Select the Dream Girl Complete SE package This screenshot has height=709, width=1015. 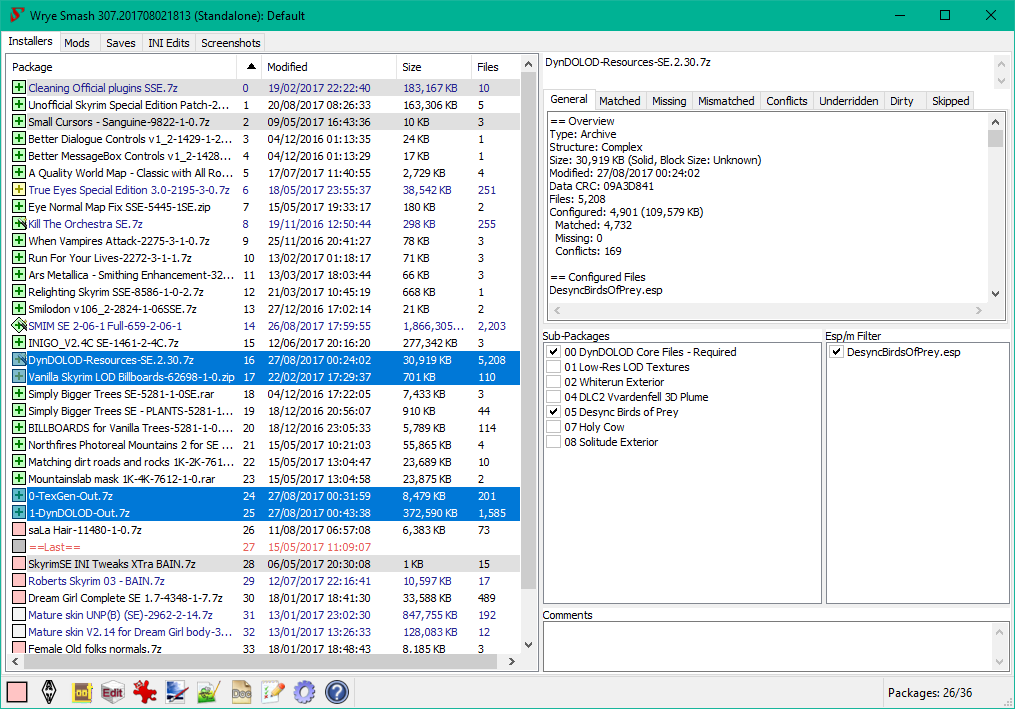pyautogui.click(x=263, y=598)
